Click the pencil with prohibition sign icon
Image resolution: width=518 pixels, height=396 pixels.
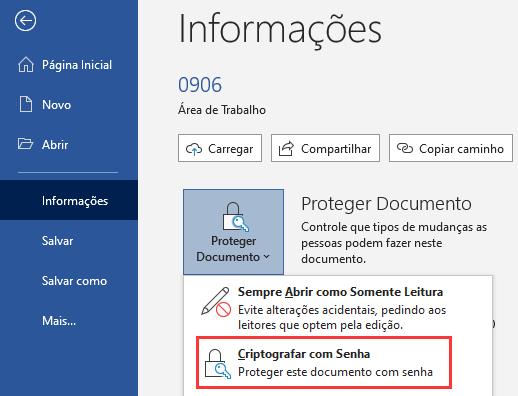pos(216,302)
